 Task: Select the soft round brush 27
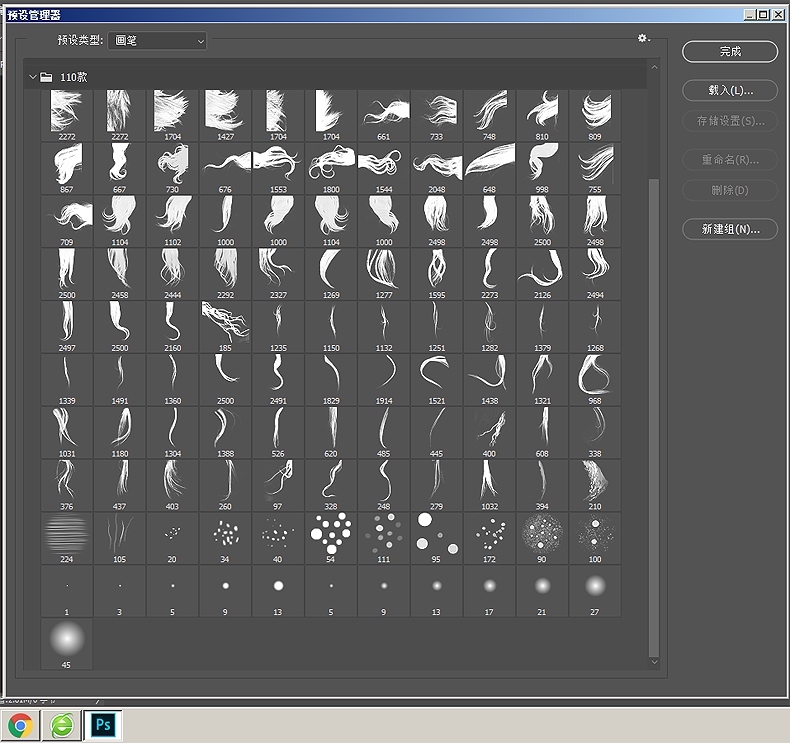click(595, 591)
